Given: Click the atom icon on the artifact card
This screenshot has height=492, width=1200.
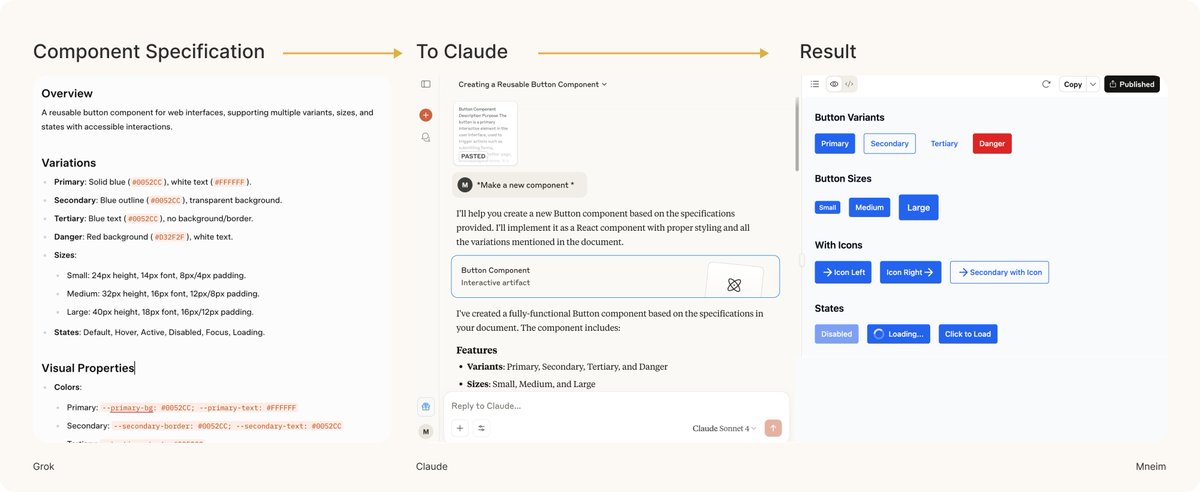Looking at the screenshot, I should [734, 285].
